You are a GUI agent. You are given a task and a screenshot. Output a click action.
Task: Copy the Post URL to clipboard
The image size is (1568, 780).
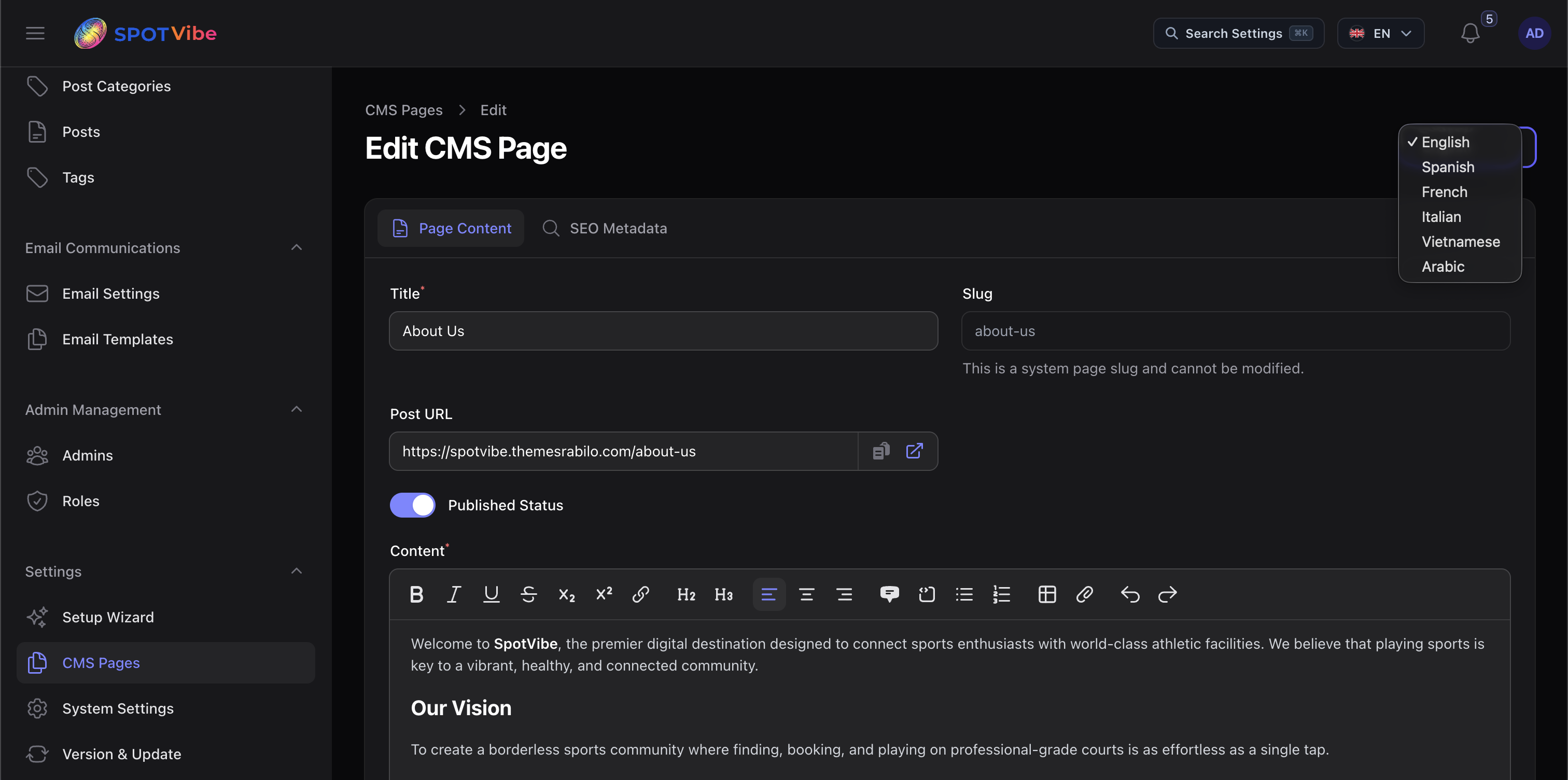point(881,451)
